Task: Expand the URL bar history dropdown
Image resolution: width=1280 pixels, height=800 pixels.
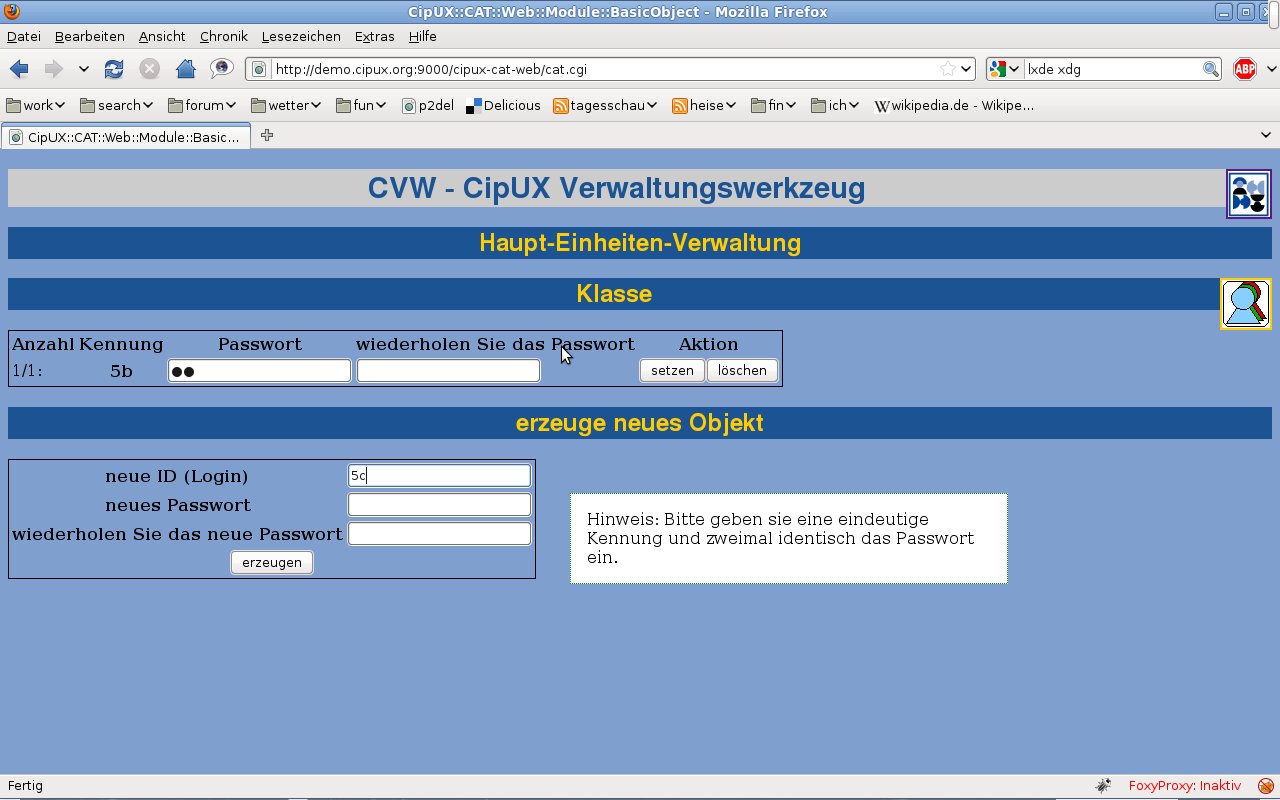Action: tap(966, 69)
